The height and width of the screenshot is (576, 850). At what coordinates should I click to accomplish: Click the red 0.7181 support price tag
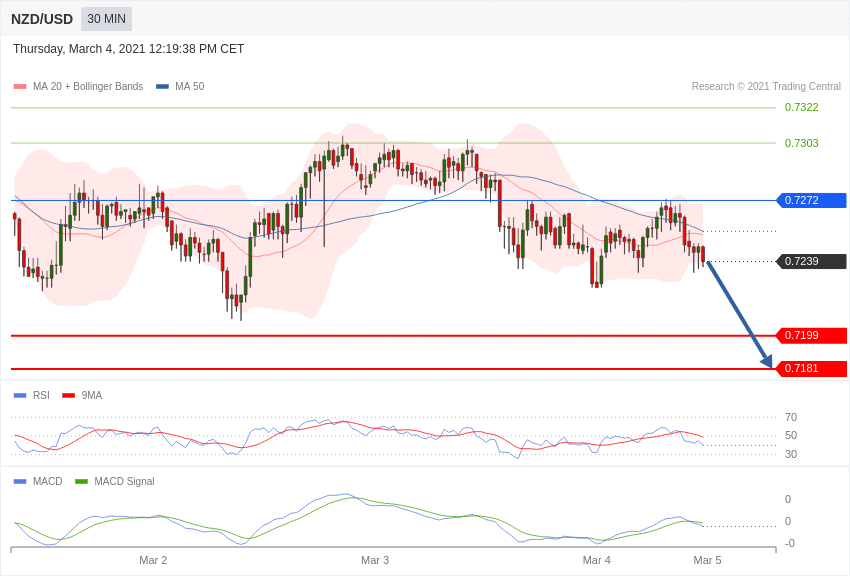812,368
